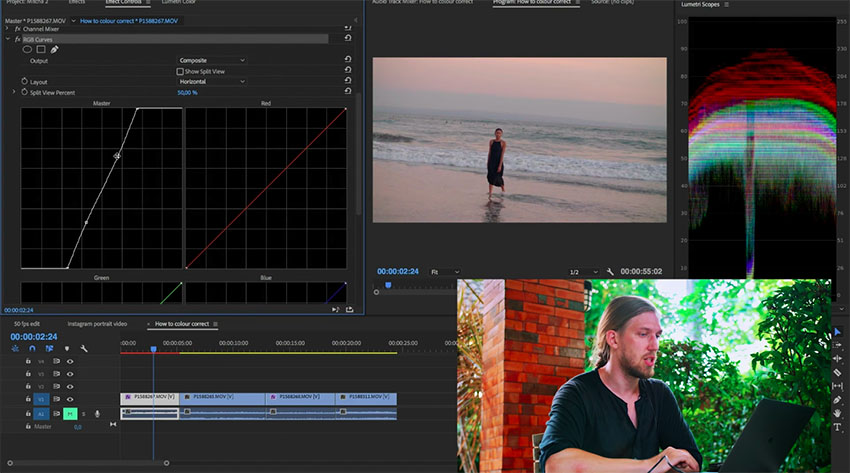Toggle the Channel Mixer fx bypass
The height and width of the screenshot is (473, 850).
coord(17,29)
